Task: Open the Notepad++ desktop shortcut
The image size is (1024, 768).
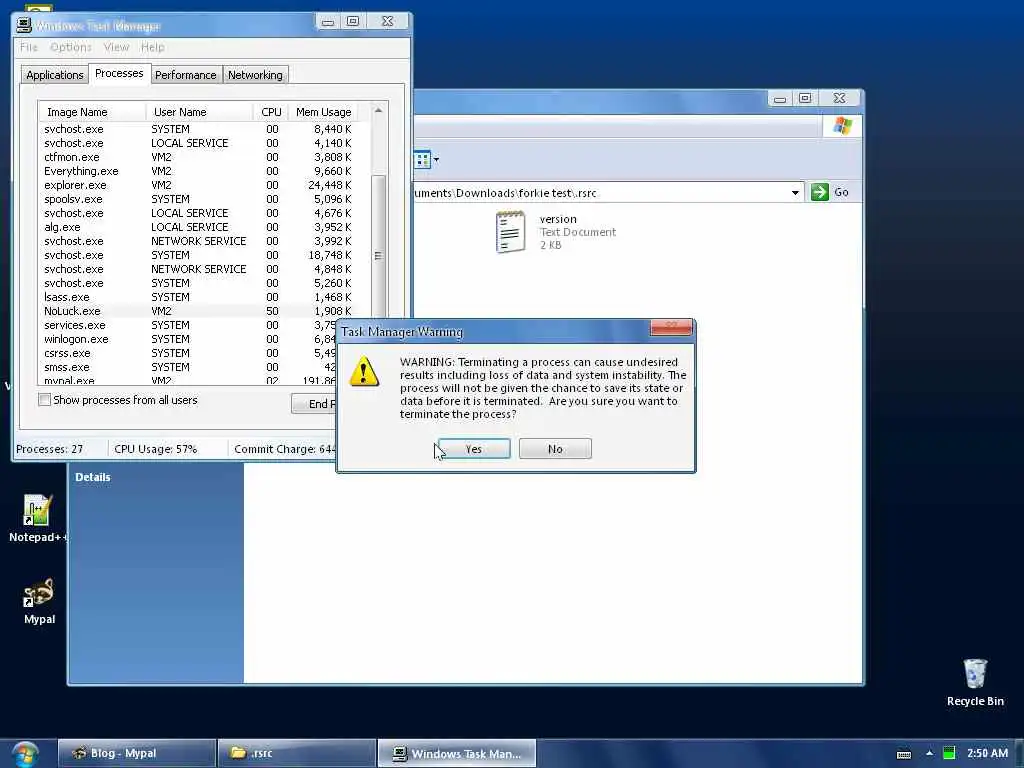Action: [37, 519]
